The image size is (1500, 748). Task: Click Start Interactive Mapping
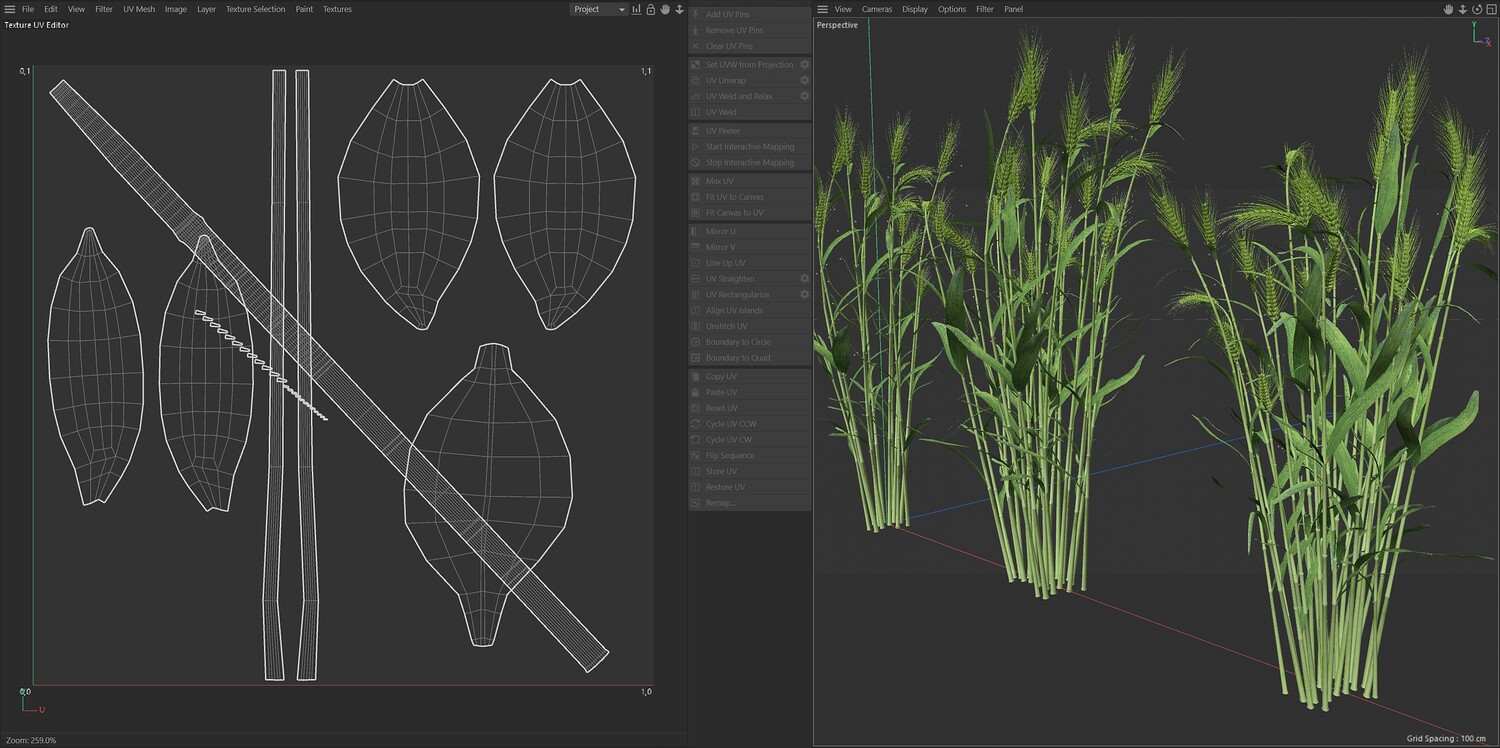point(749,147)
